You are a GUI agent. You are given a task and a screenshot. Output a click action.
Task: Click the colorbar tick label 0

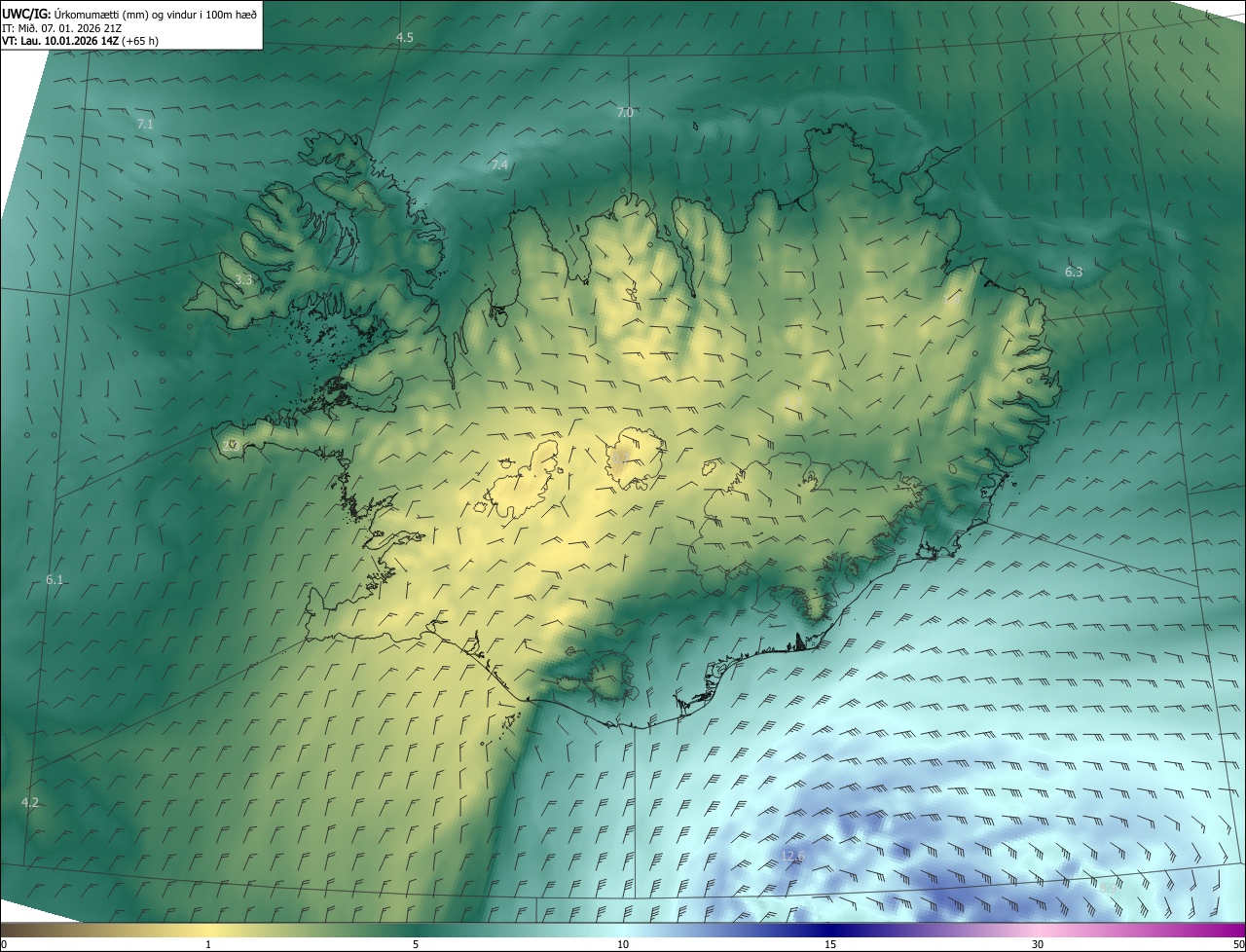coord(4,944)
